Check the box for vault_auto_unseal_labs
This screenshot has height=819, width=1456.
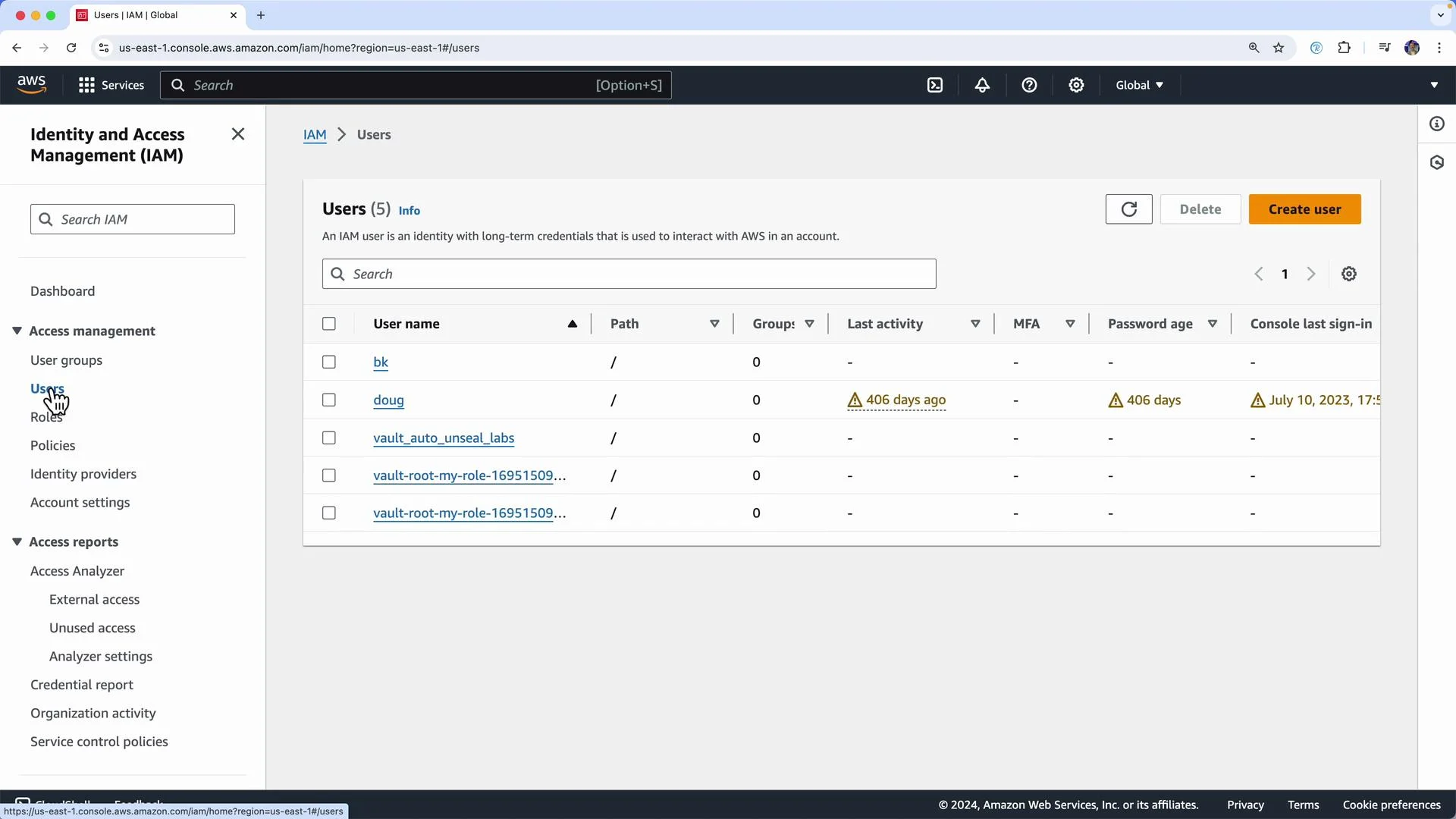(329, 438)
